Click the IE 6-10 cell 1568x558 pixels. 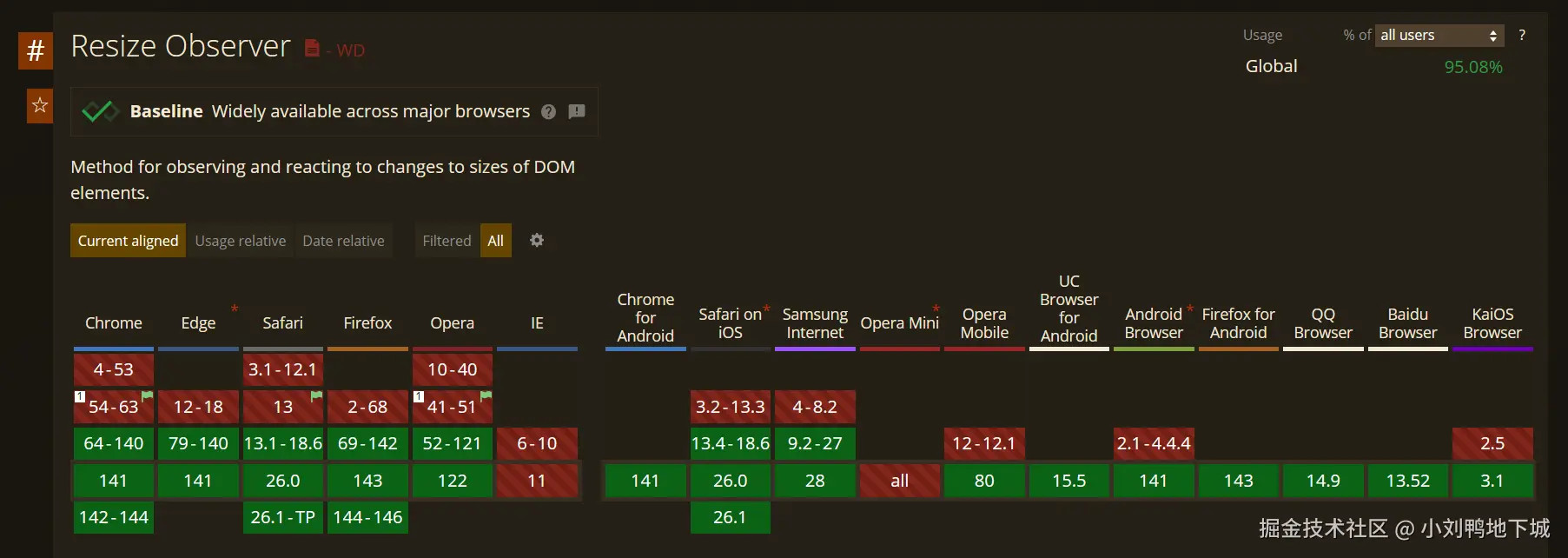(537, 443)
